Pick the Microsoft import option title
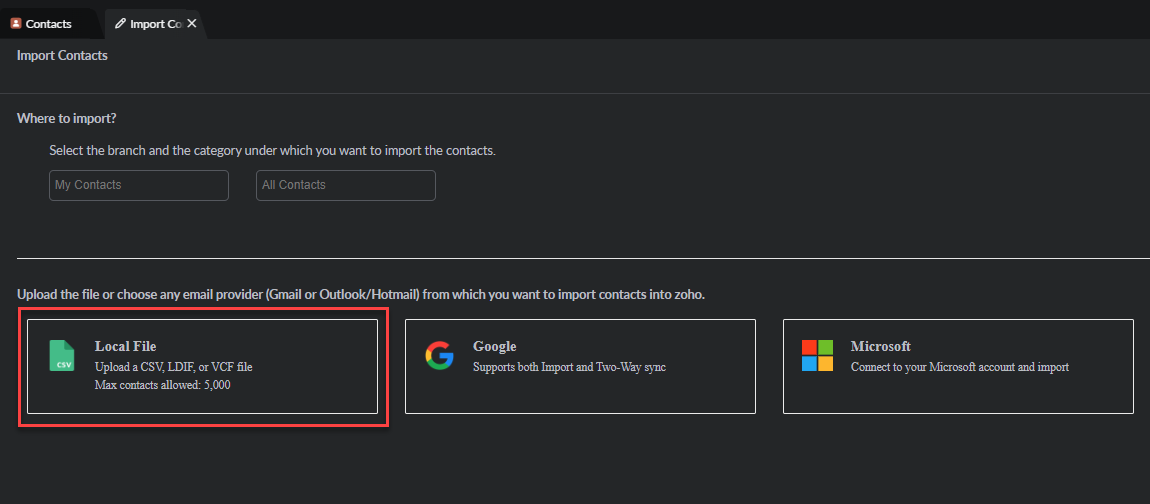The height and width of the screenshot is (504, 1150). 880,347
